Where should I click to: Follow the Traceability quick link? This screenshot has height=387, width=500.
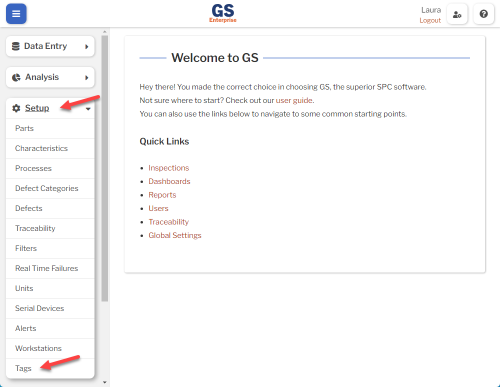click(169, 222)
